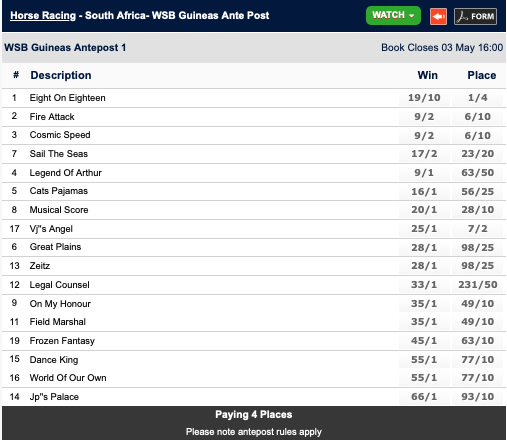Screen dimensions: 507x440
Task: Pick Legal Counsel place odds 231/50
Action: [477, 285]
